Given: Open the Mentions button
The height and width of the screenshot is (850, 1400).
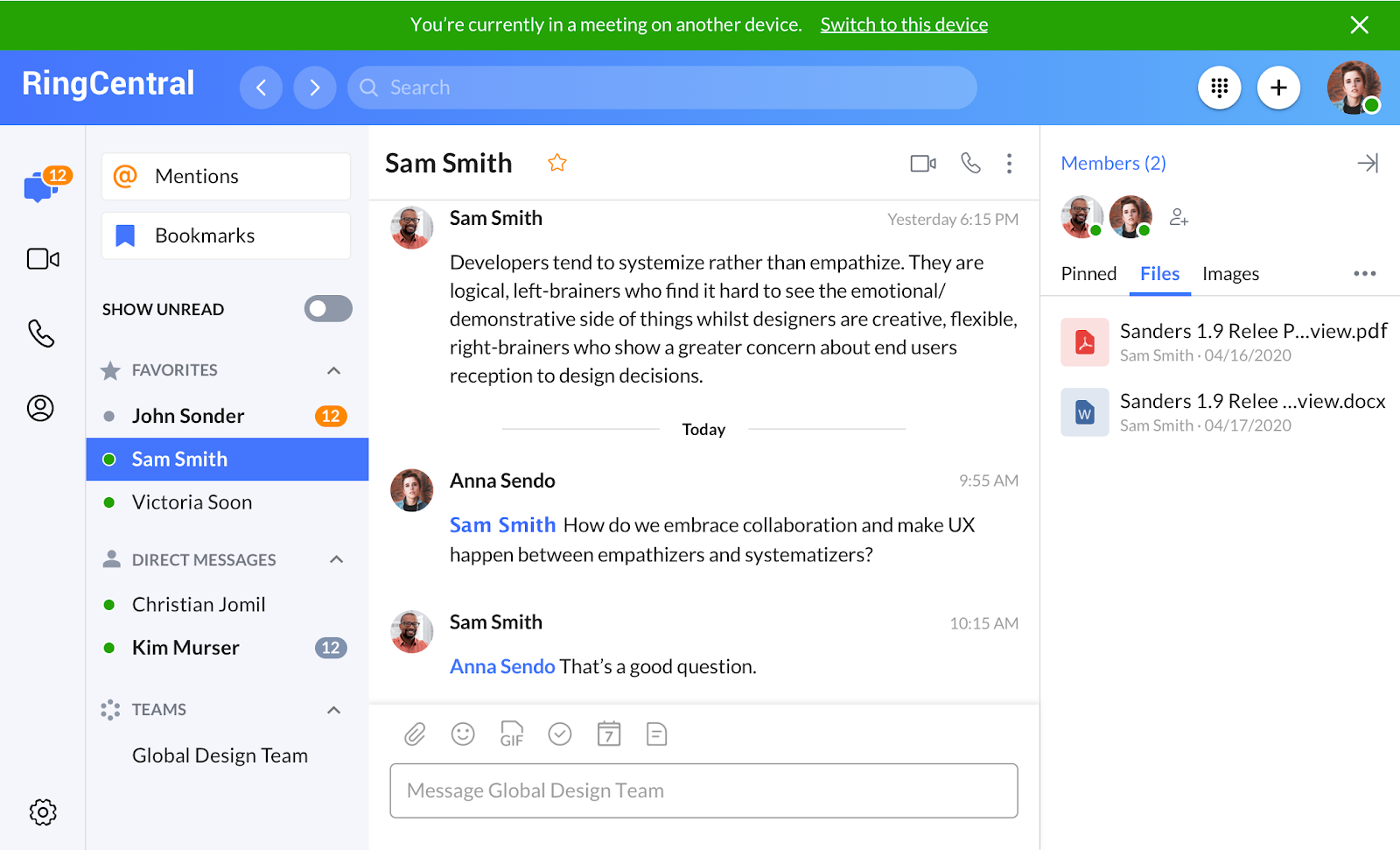Looking at the screenshot, I should [226, 177].
